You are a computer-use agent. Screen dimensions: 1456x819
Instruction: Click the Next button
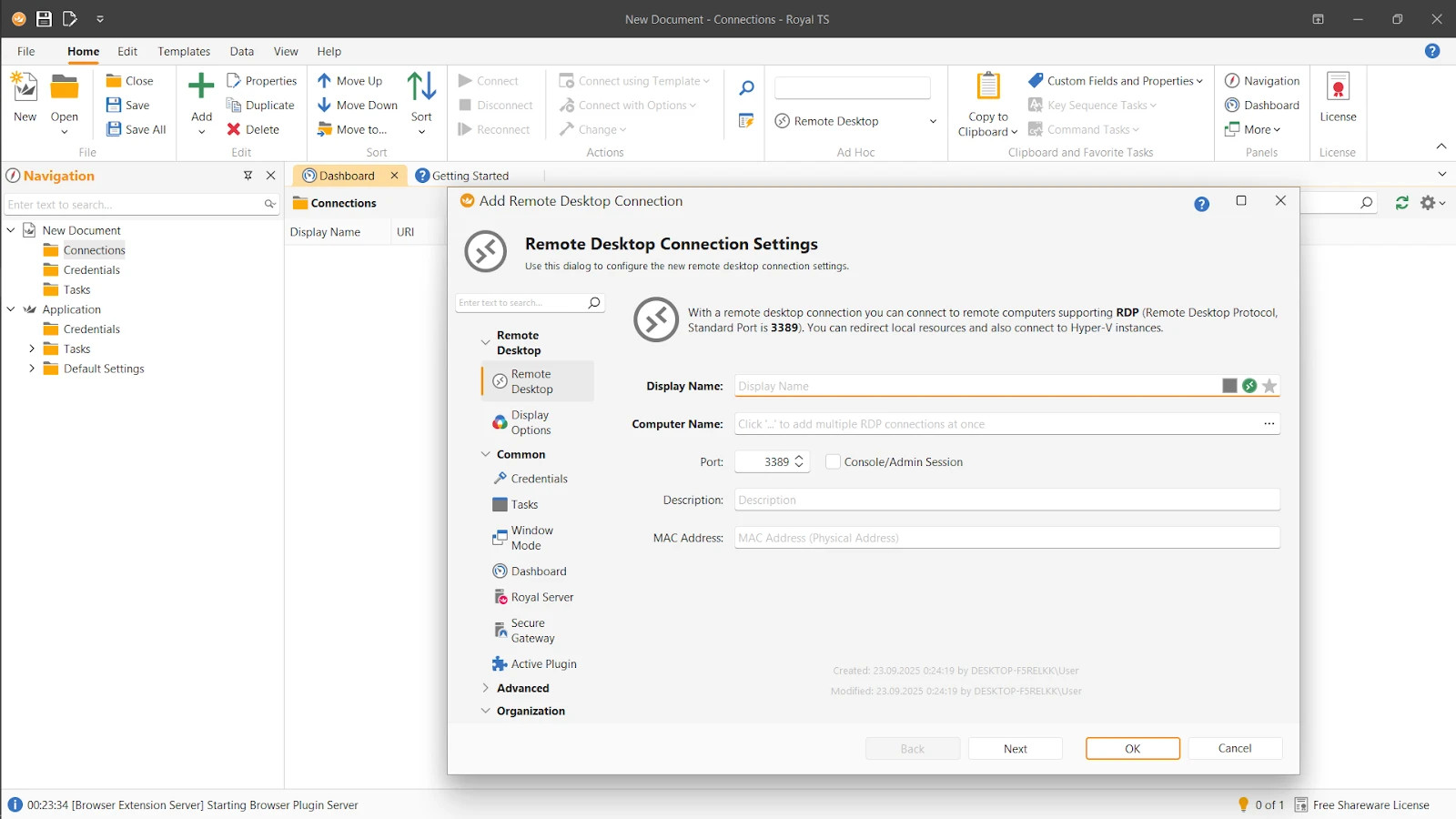[1015, 749]
